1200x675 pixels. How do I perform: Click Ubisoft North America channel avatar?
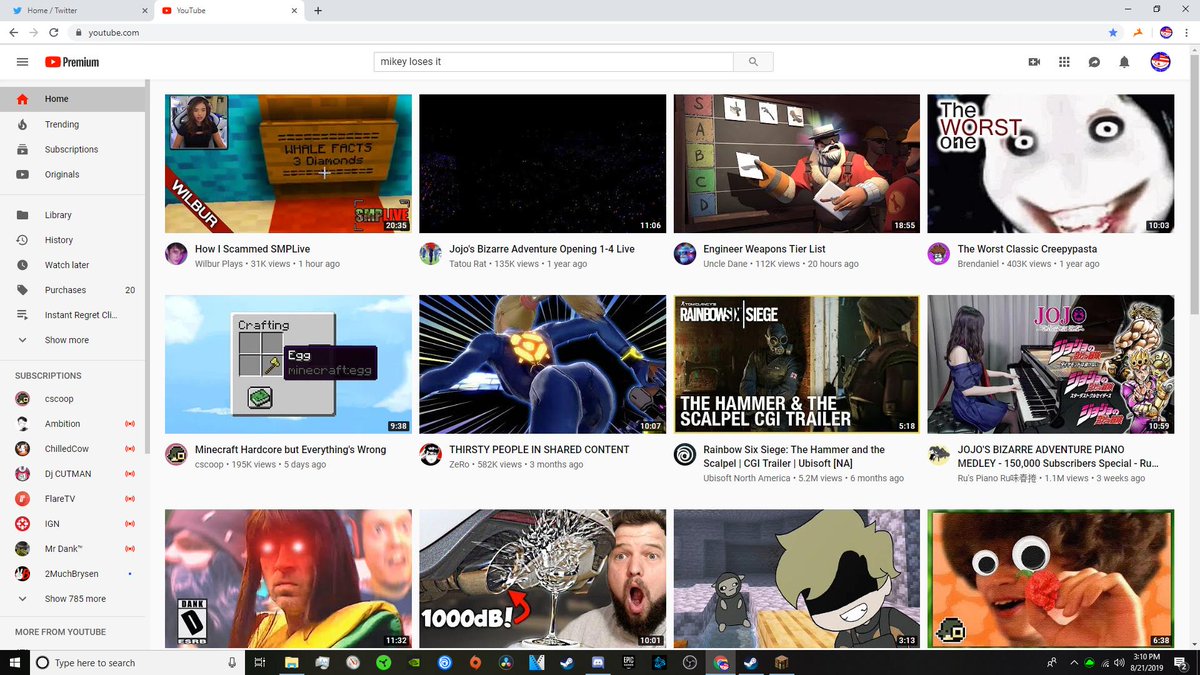coord(685,454)
